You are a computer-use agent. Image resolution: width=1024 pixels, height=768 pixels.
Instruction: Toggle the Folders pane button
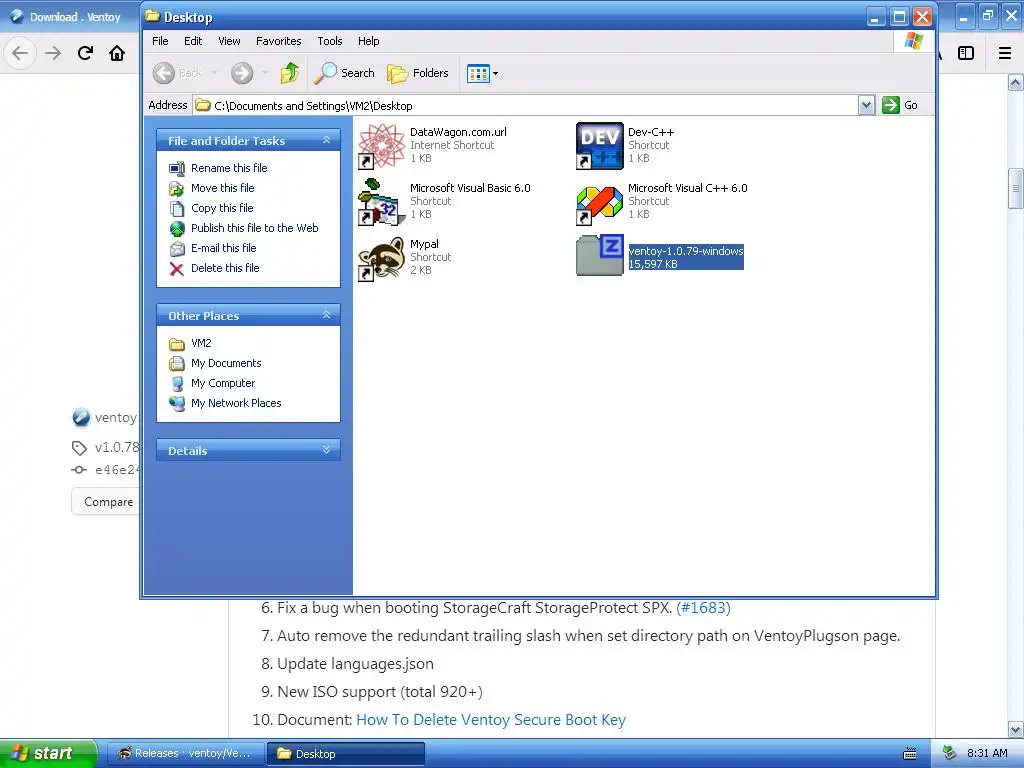(x=418, y=73)
